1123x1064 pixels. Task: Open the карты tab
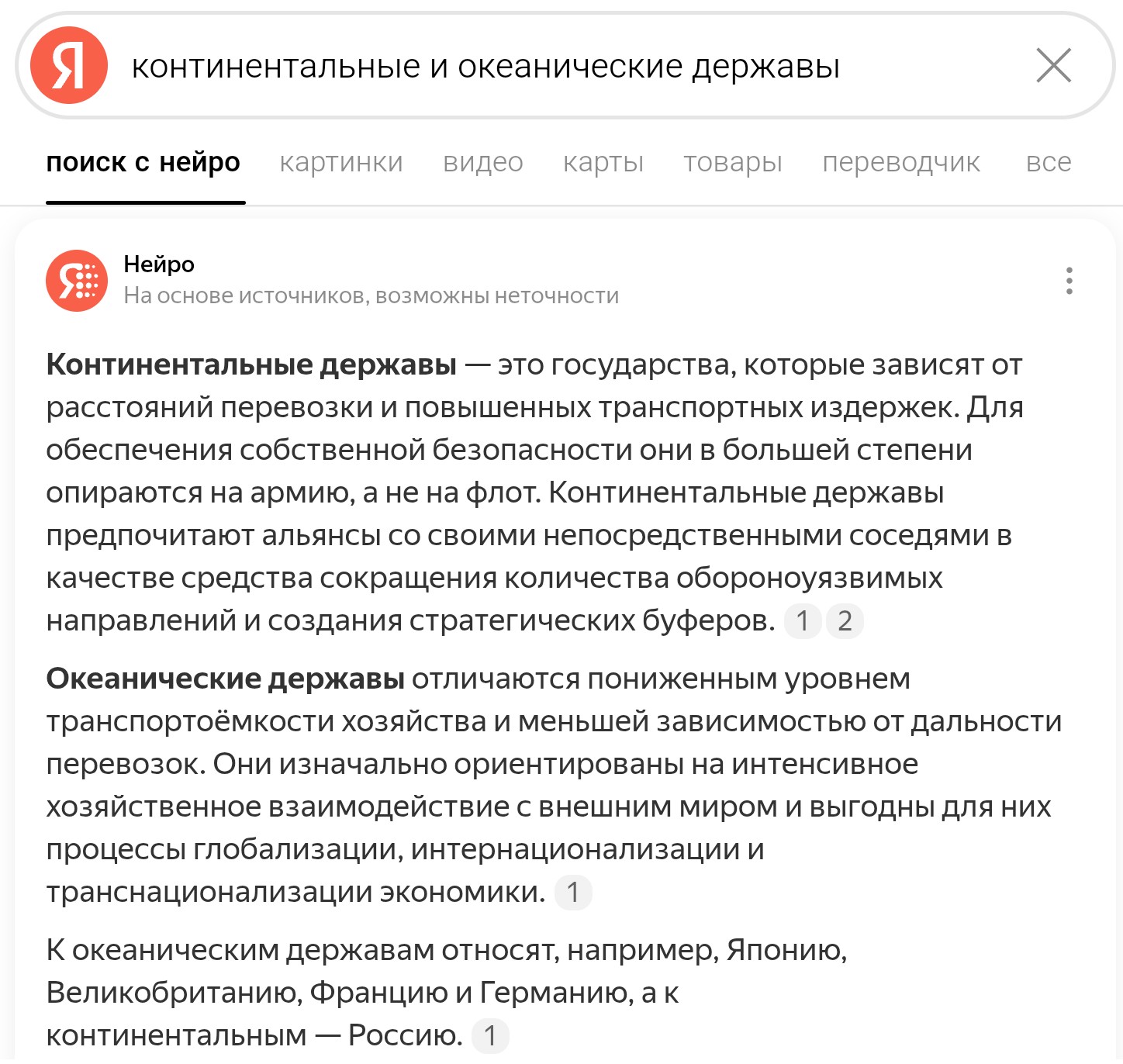pos(603,162)
